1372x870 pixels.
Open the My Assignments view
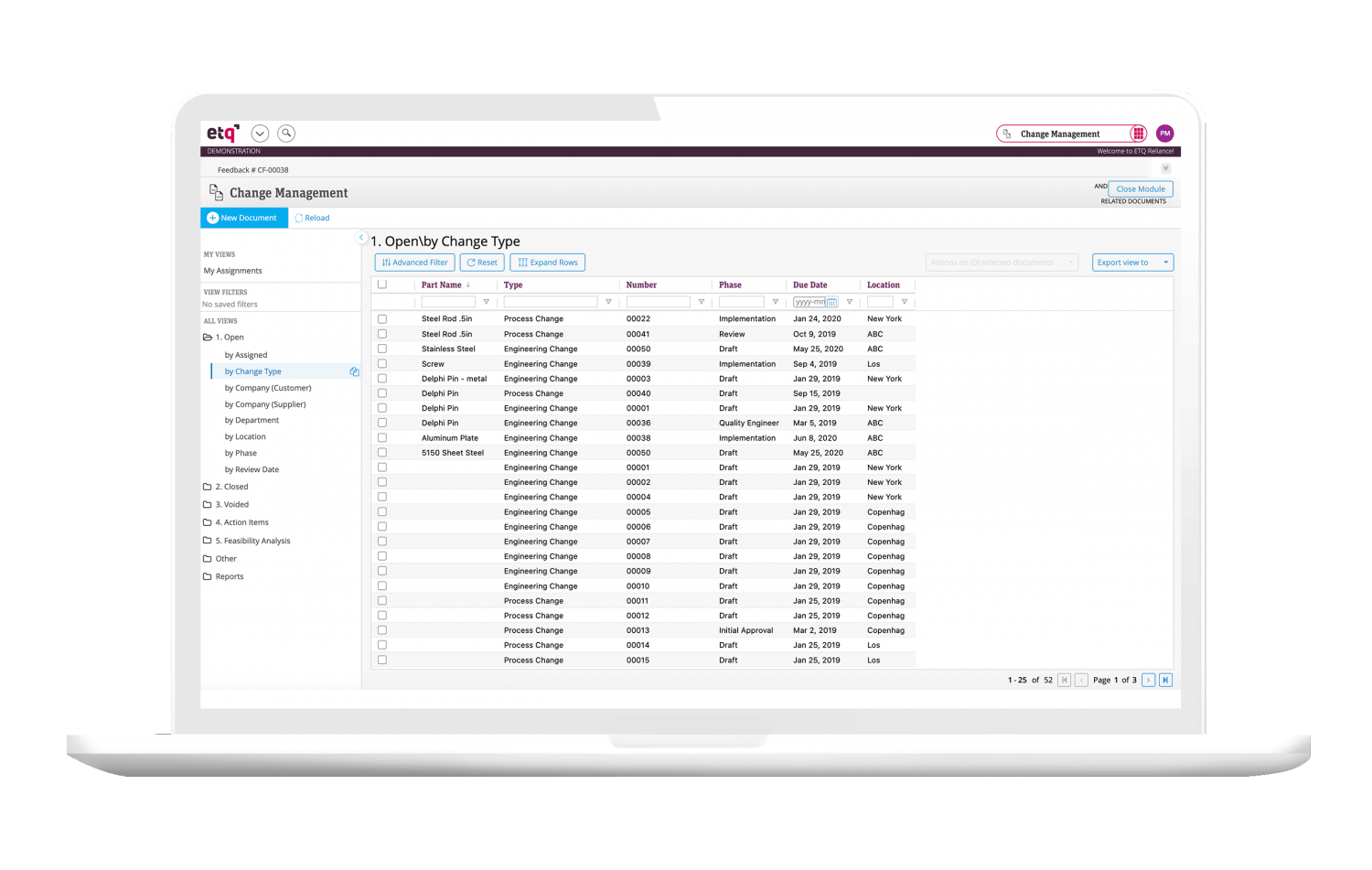[232, 271]
